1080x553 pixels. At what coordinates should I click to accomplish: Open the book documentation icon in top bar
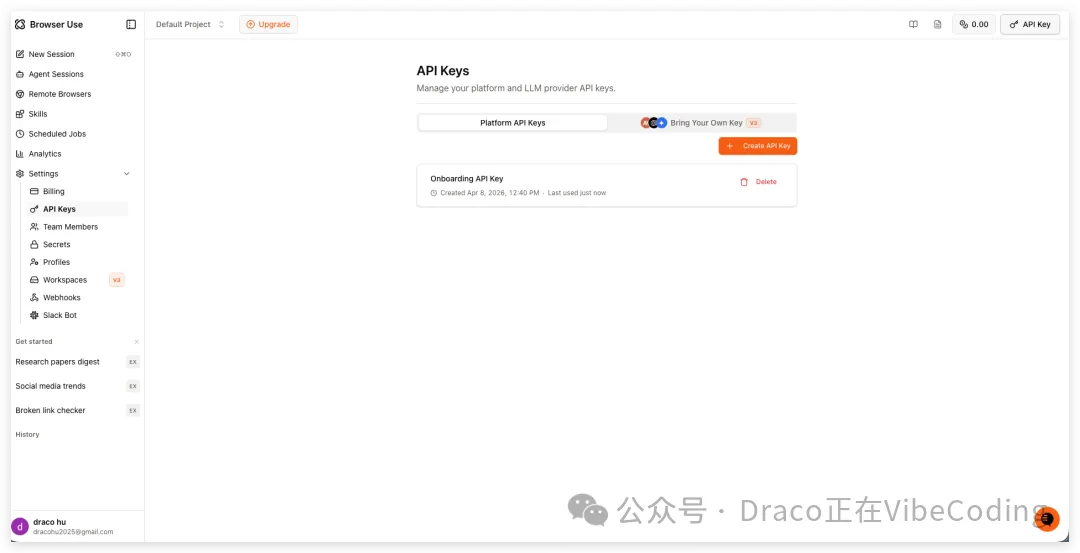coord(913,24)
